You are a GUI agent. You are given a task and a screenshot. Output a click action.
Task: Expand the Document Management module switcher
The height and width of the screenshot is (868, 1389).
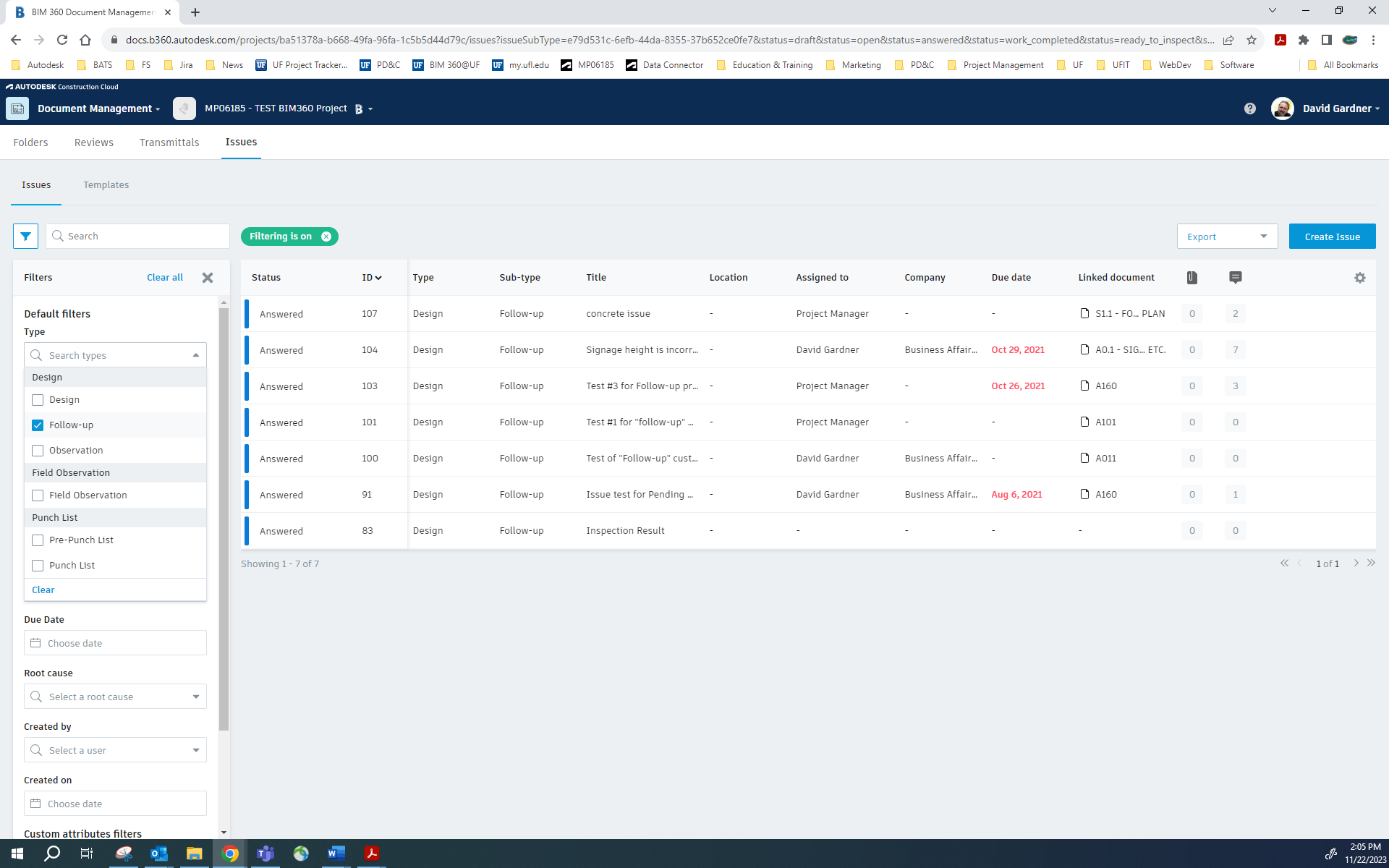pos(99,109)
